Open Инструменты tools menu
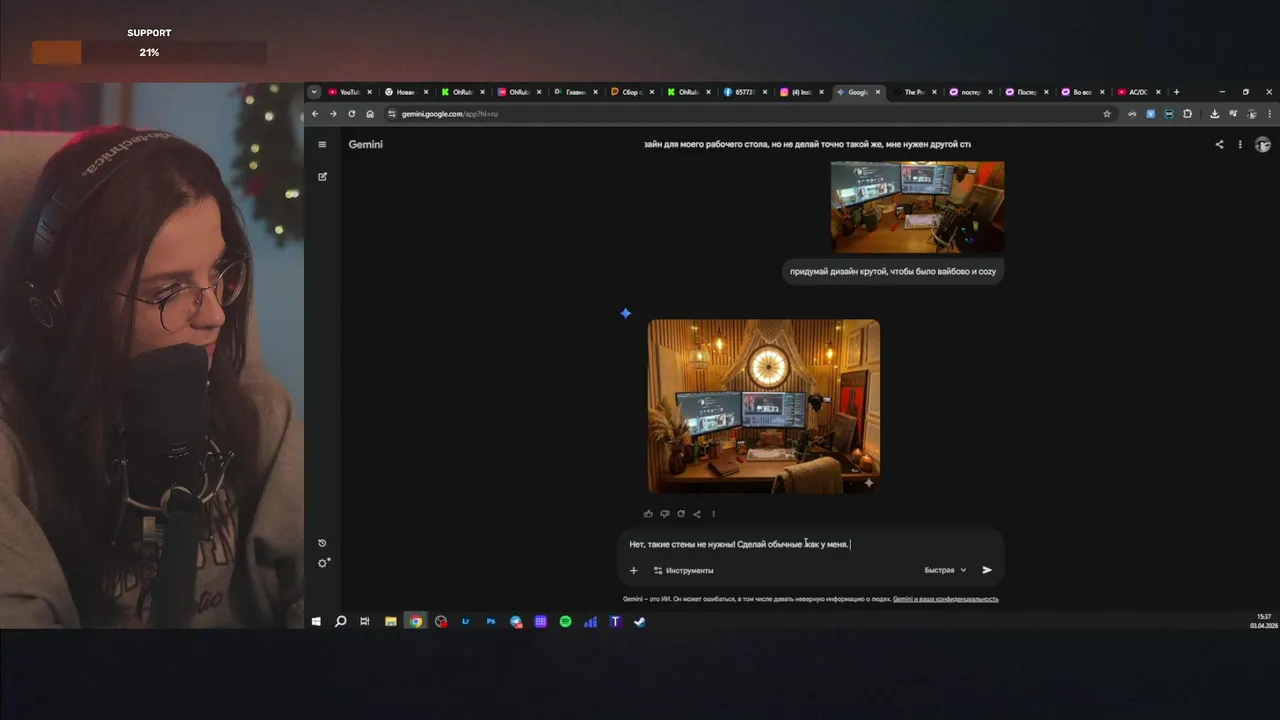 tap(683, 570)
